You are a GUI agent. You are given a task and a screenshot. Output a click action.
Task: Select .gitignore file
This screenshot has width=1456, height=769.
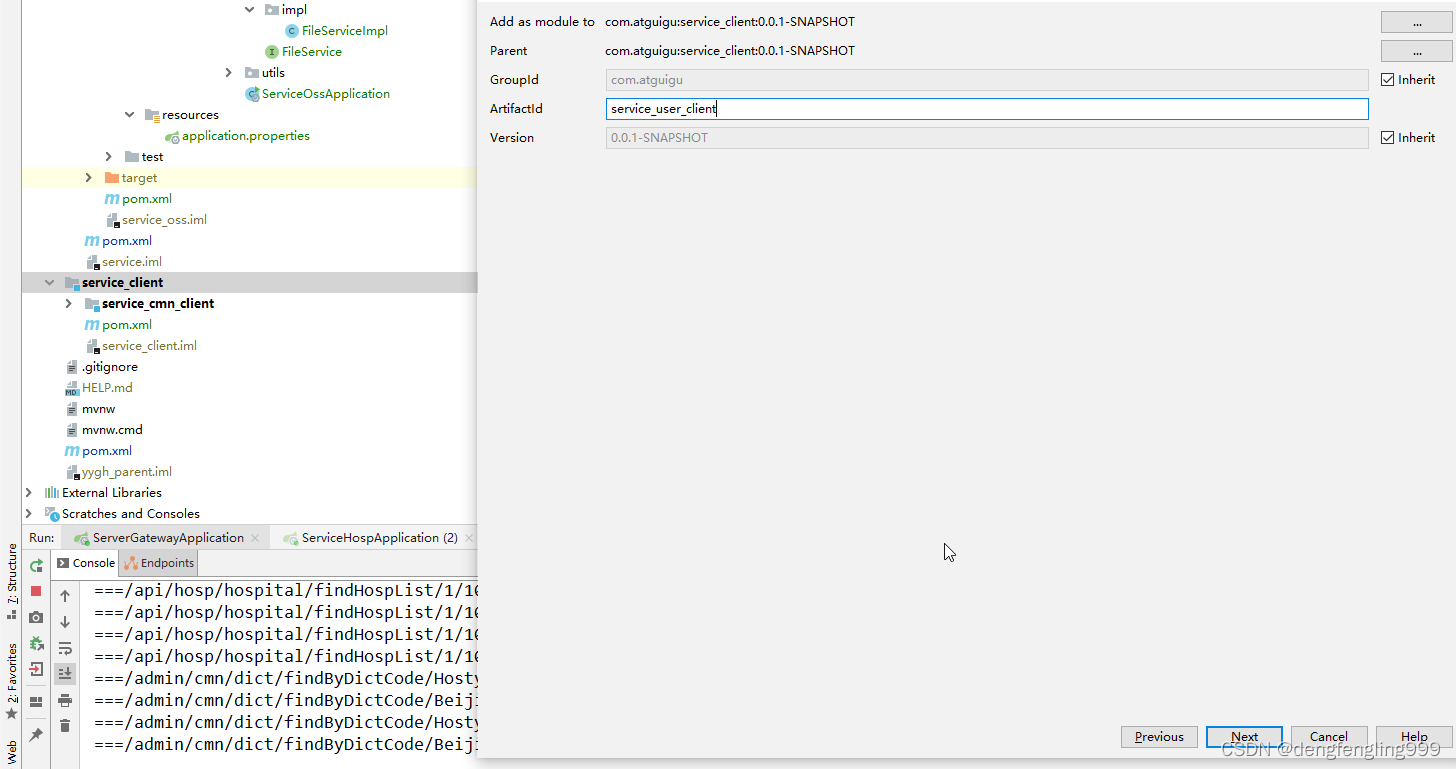pyautogui.click(x=110, y=367)
